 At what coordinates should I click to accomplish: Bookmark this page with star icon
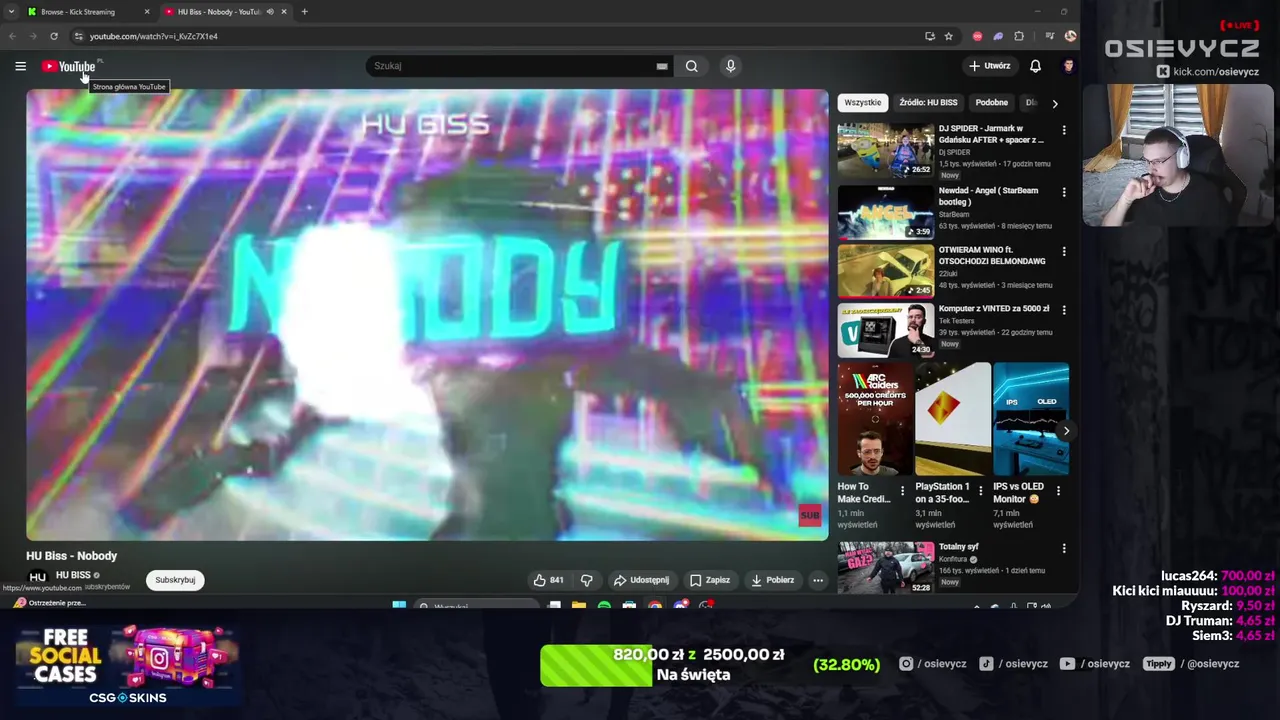coord(949,36)
